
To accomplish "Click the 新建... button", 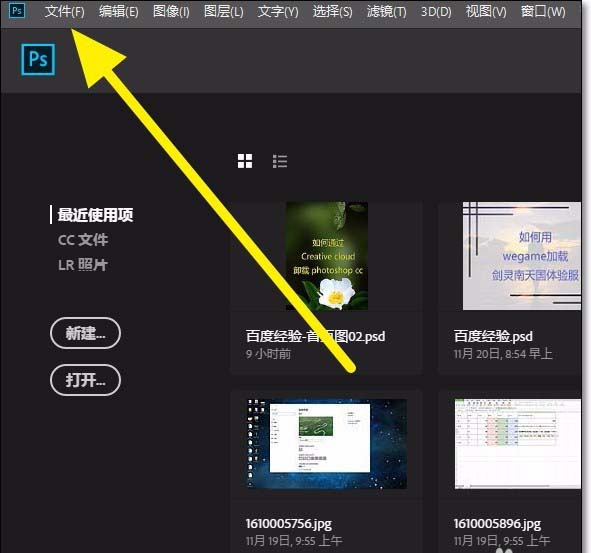I will click(x=85, y=333).
